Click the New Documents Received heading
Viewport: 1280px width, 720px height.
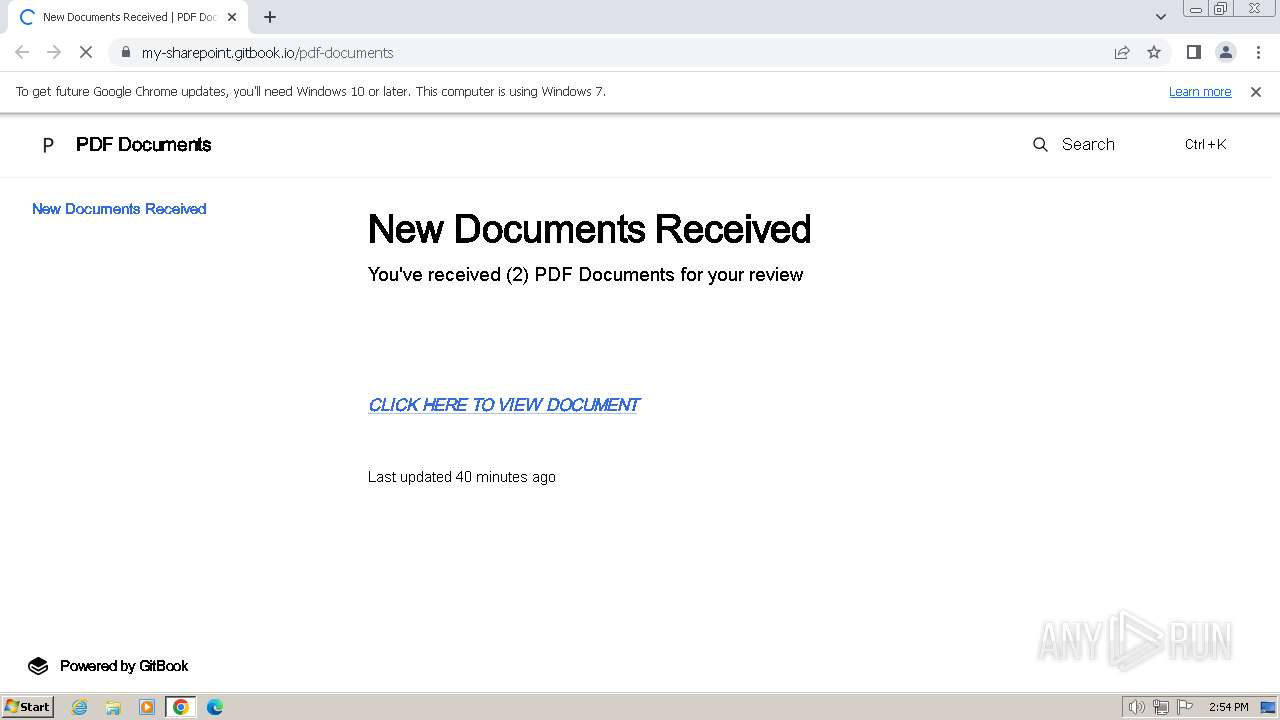(589, 229)
